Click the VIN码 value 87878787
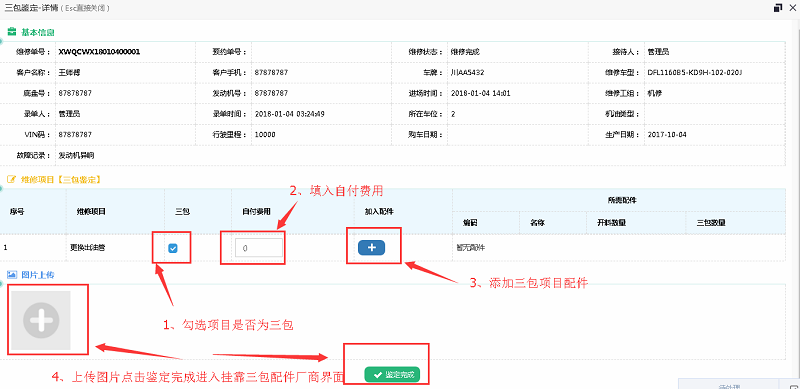The height and width of the screenshot is (389, 800). coord(76,135)
